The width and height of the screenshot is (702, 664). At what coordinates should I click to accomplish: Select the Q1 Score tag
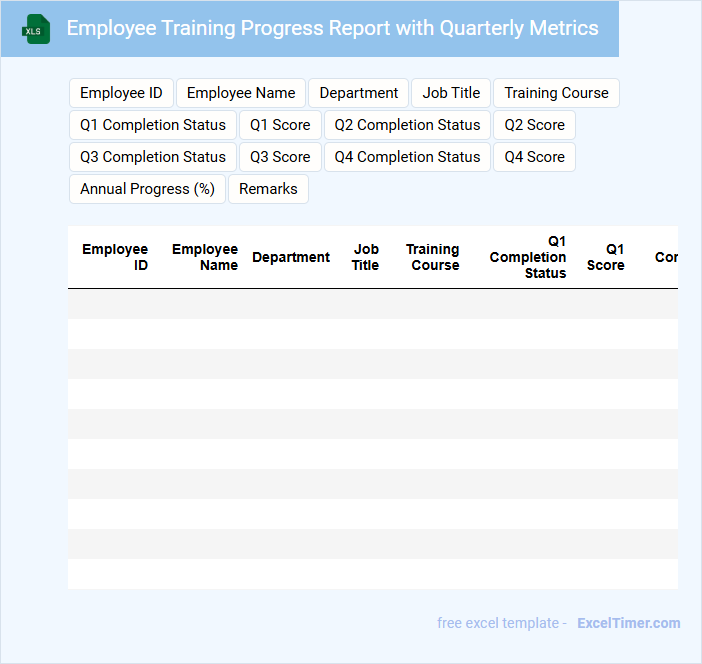point(280,125)
